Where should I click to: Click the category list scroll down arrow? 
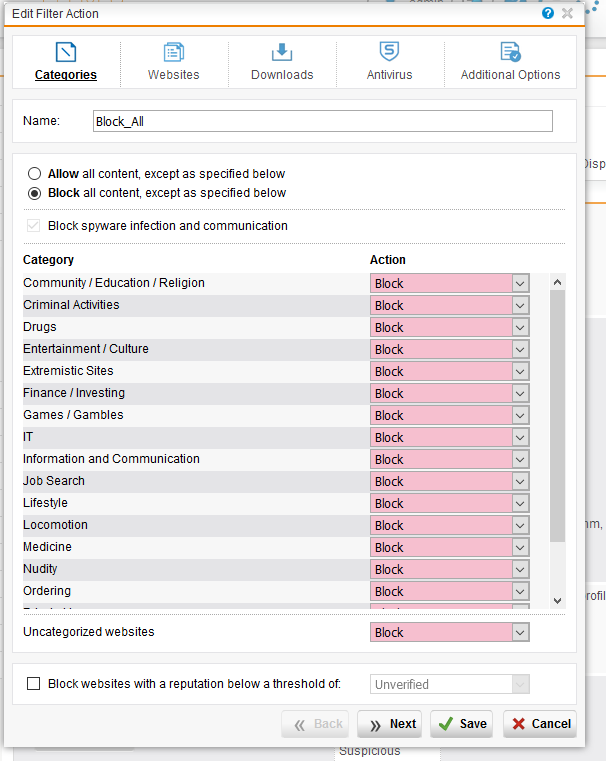coord(557,601)
